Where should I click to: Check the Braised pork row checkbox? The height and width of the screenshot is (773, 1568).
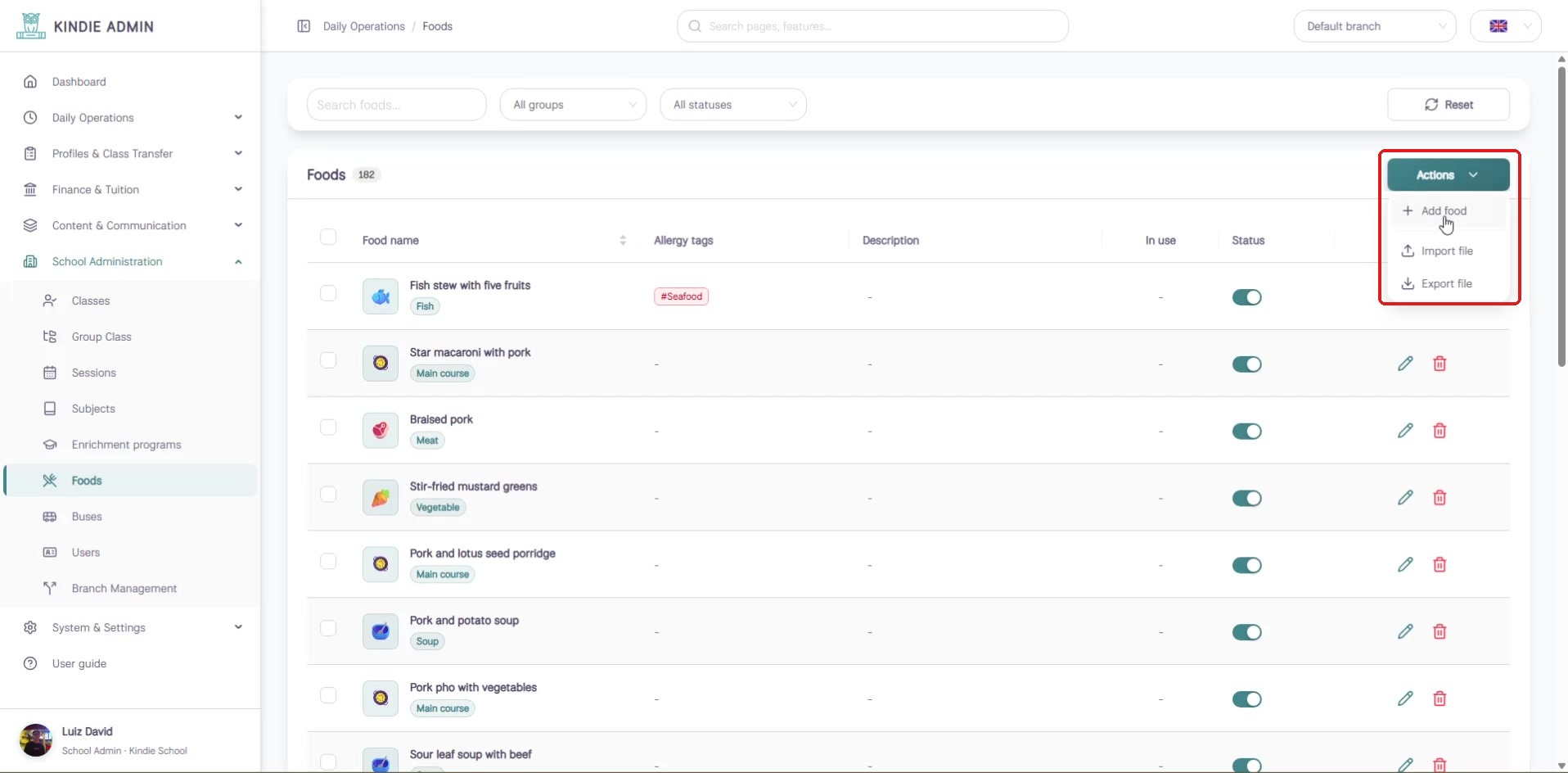pos(328,427)
